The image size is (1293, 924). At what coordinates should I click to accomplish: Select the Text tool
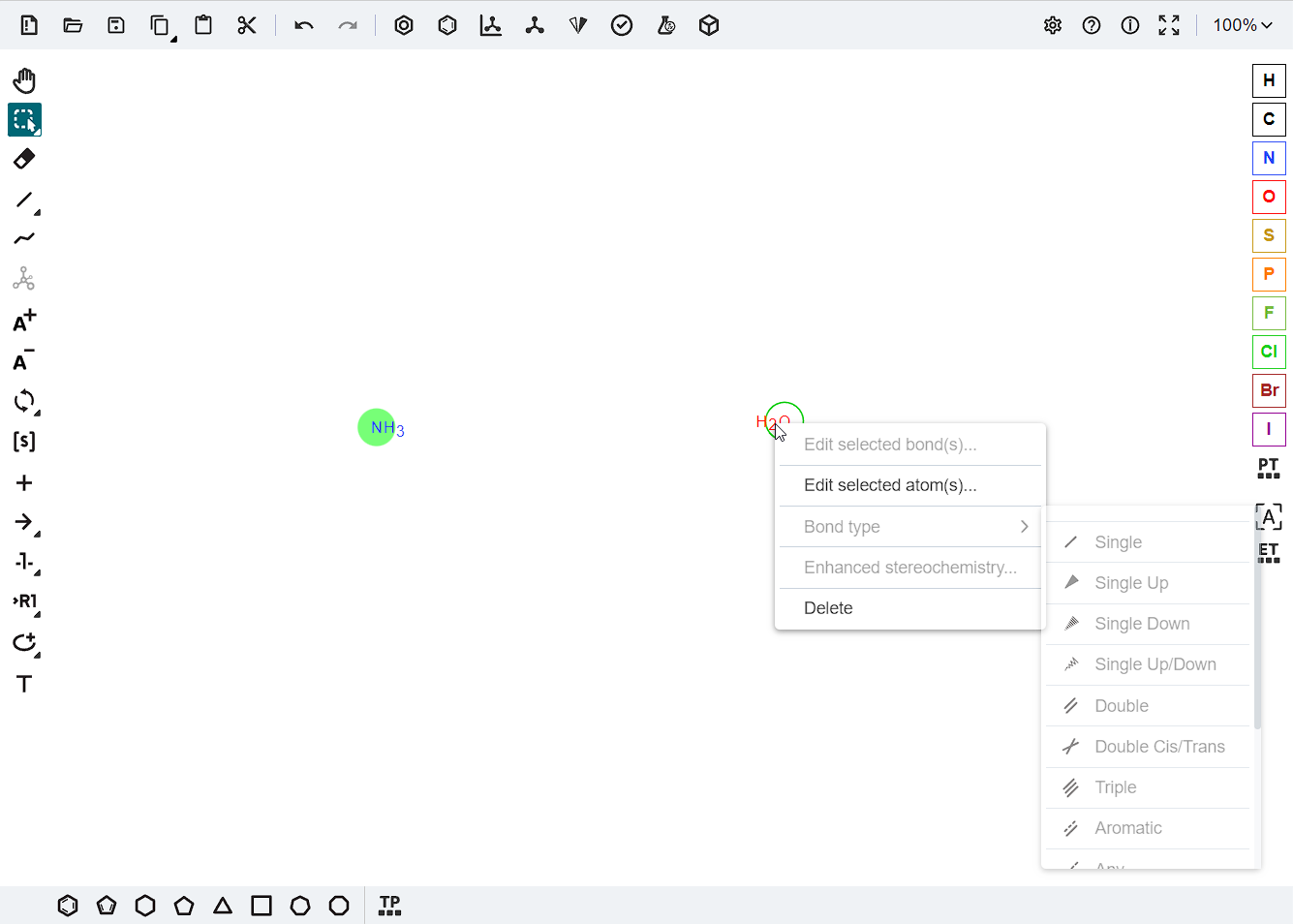24,684
